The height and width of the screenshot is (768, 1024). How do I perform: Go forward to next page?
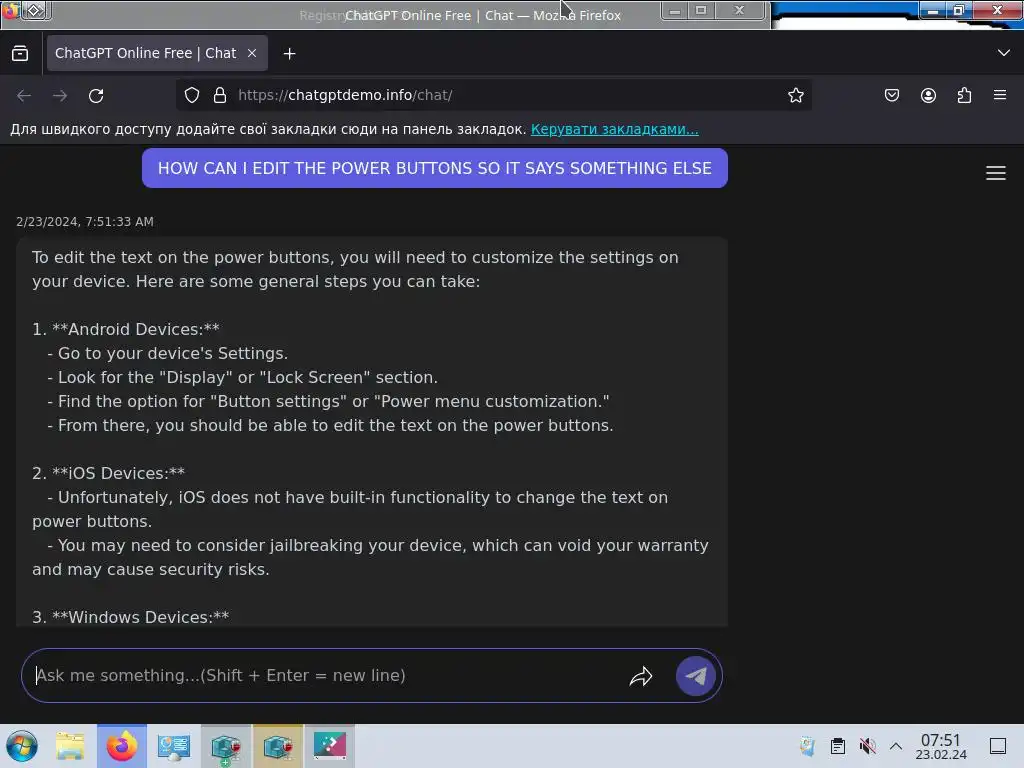click(60, 95)
